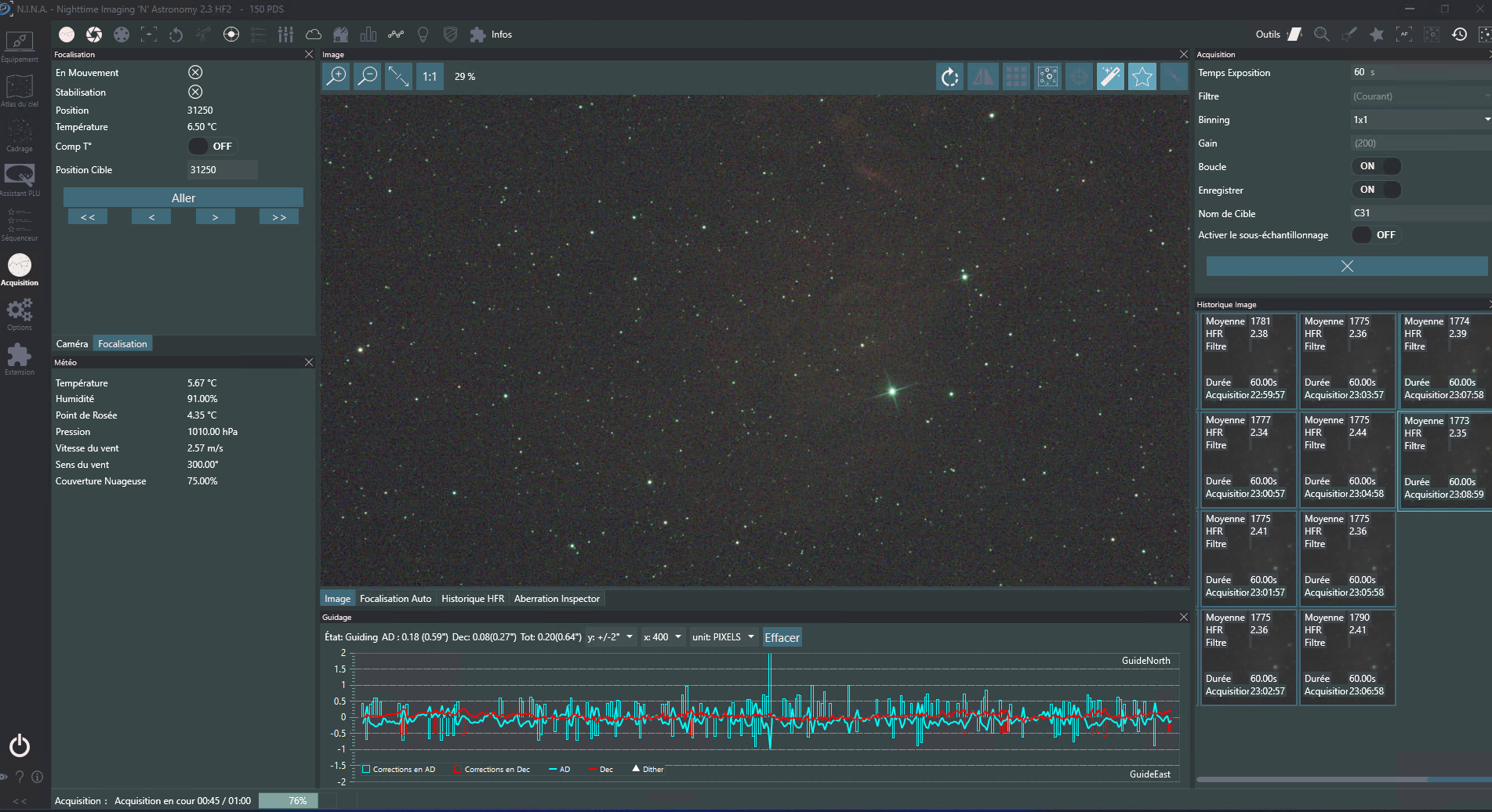
Task: Close the Météo panel
Action: click(x=309, y=362)
